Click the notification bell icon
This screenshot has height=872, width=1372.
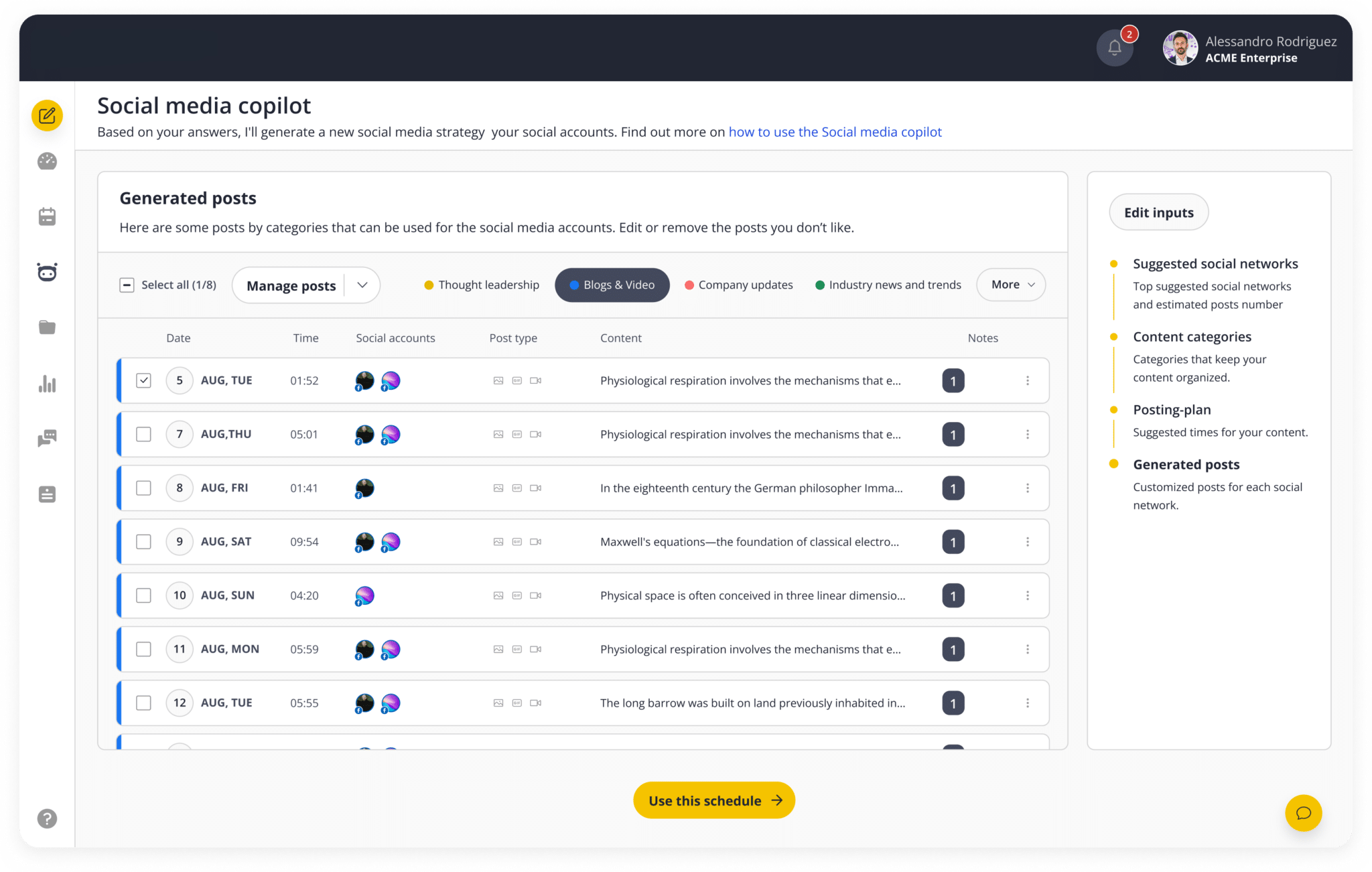click(1114, 48)
